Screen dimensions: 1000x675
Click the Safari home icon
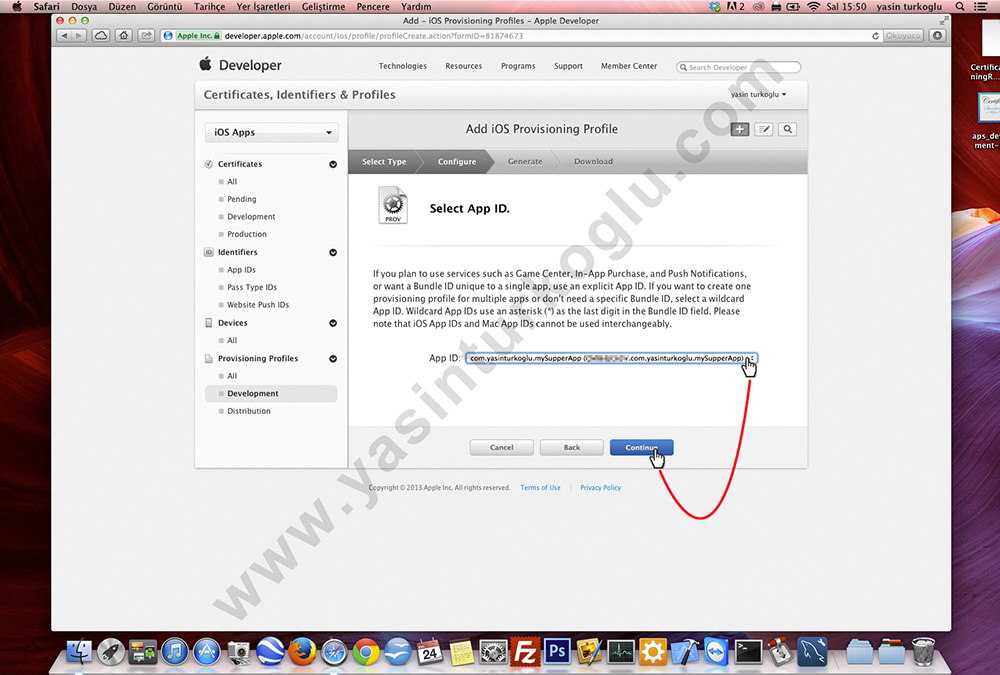(x=124, y=36)
